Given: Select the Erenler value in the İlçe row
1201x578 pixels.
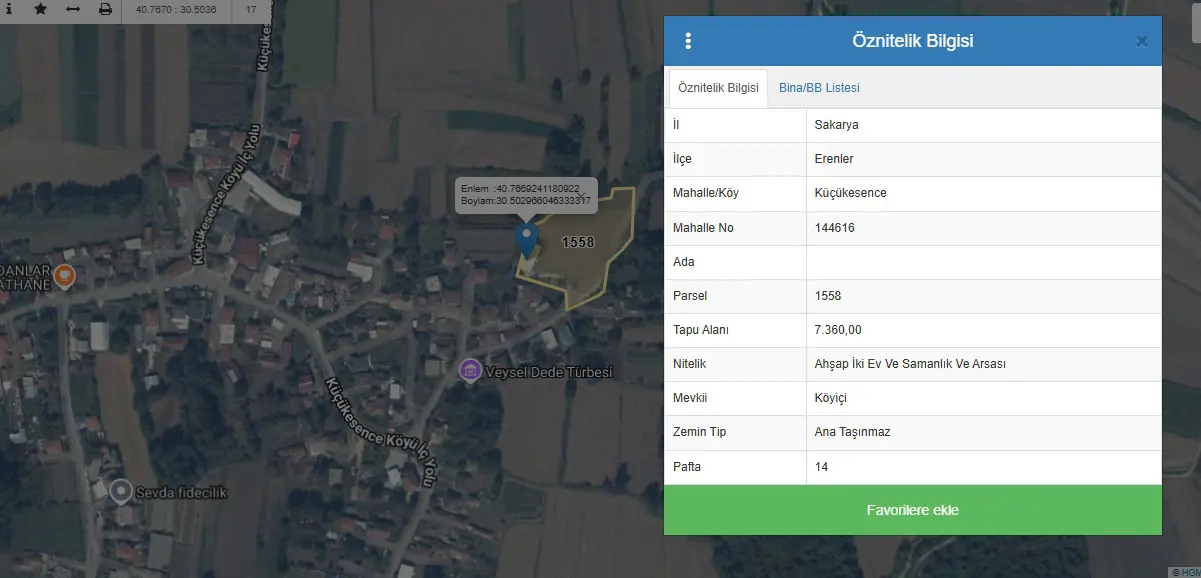Looking at the screenshot, I should pos(834,159).
